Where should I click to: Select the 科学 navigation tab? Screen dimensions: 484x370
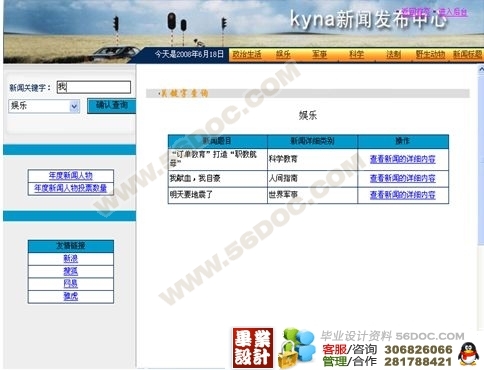[x=356, y=54]
